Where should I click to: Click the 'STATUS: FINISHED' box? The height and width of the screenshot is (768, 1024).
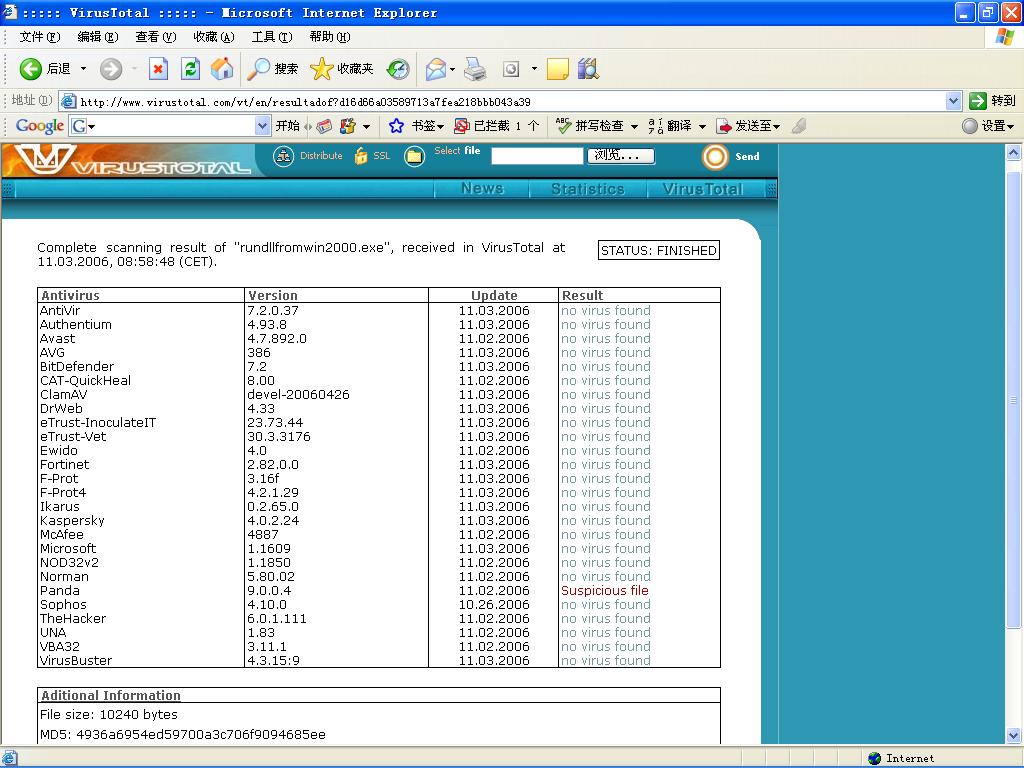point(659,250)
